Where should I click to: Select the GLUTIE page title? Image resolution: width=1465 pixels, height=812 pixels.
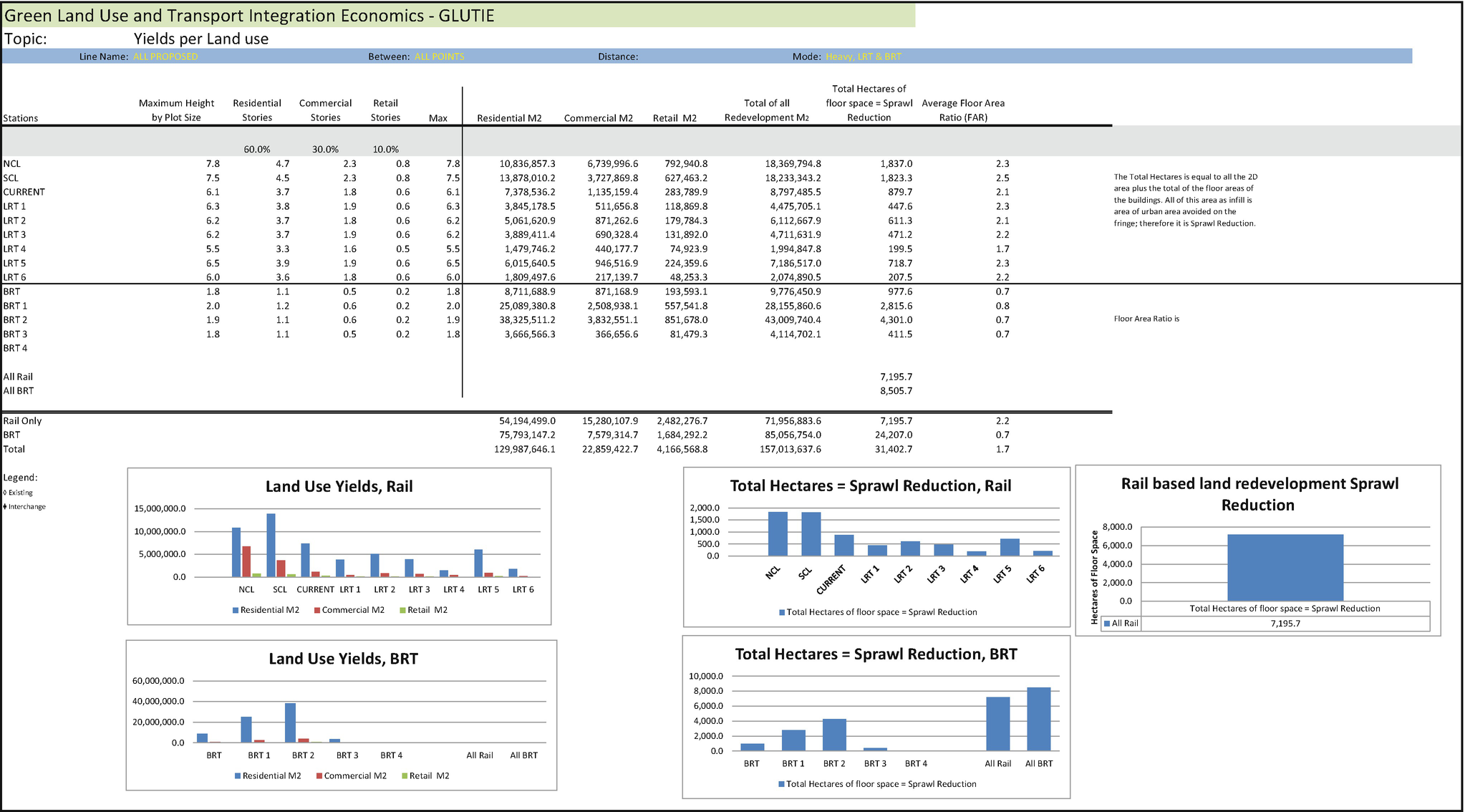coord(249,16)
